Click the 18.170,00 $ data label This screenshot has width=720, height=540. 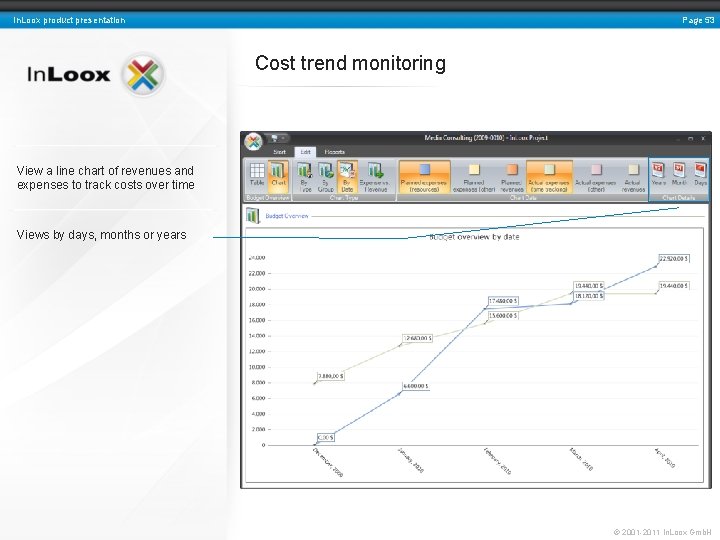tap(589, 296)
